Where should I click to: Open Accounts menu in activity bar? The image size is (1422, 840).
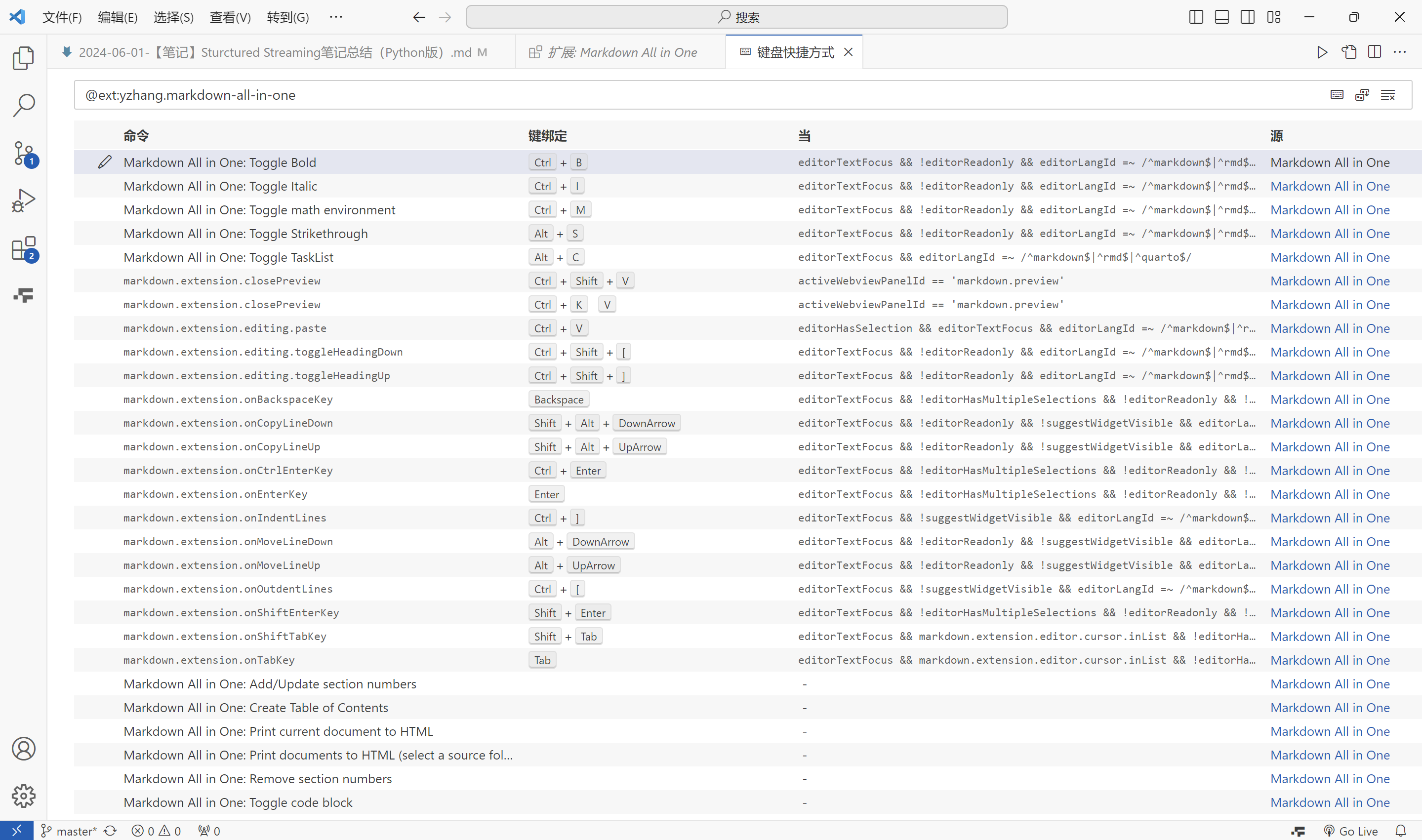click(x=23, y=748)
